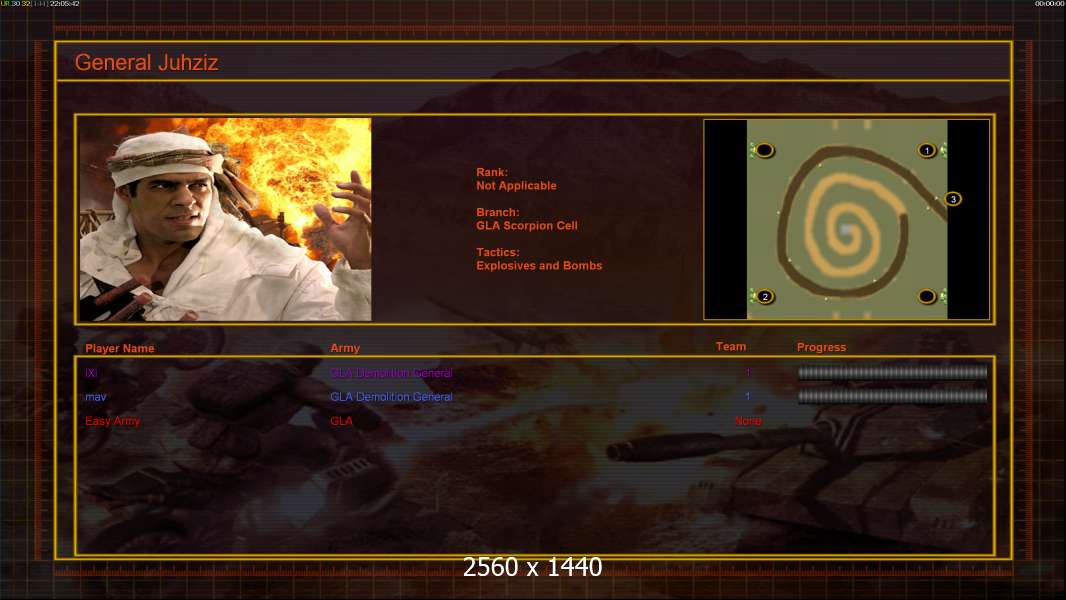1066x600 pixels.
Task: Click the clock readout in top-left overlay
Action: (x=65, y=3)
